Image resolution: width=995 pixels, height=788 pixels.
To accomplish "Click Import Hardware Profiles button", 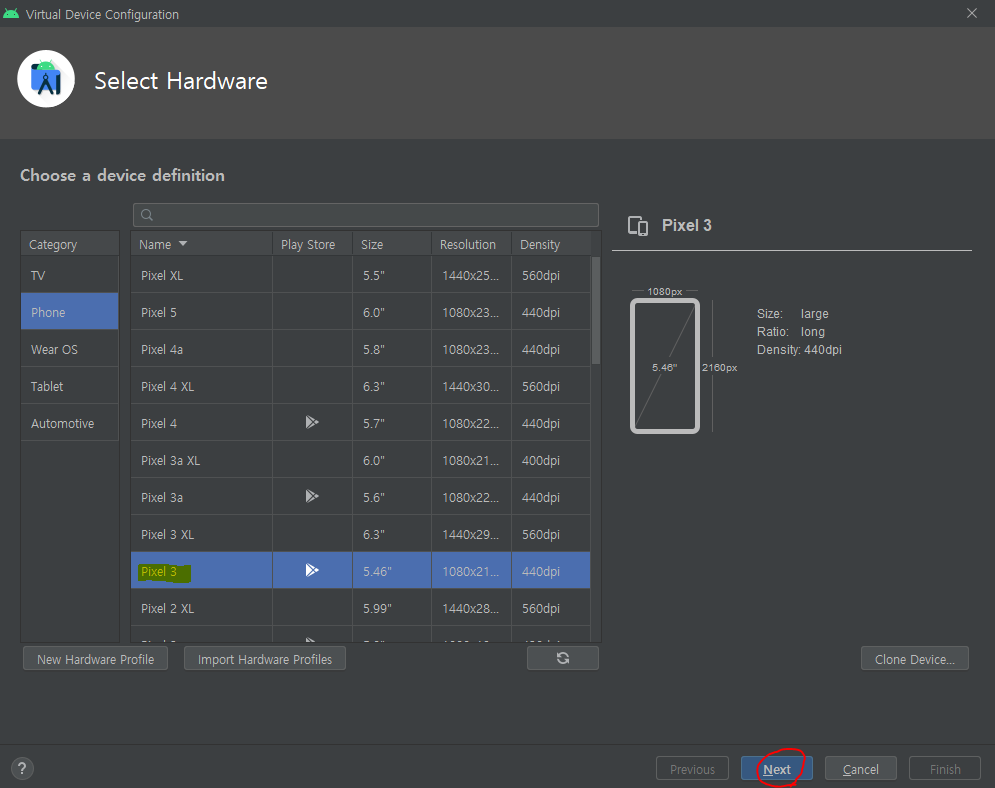I will tap(265, 659).
